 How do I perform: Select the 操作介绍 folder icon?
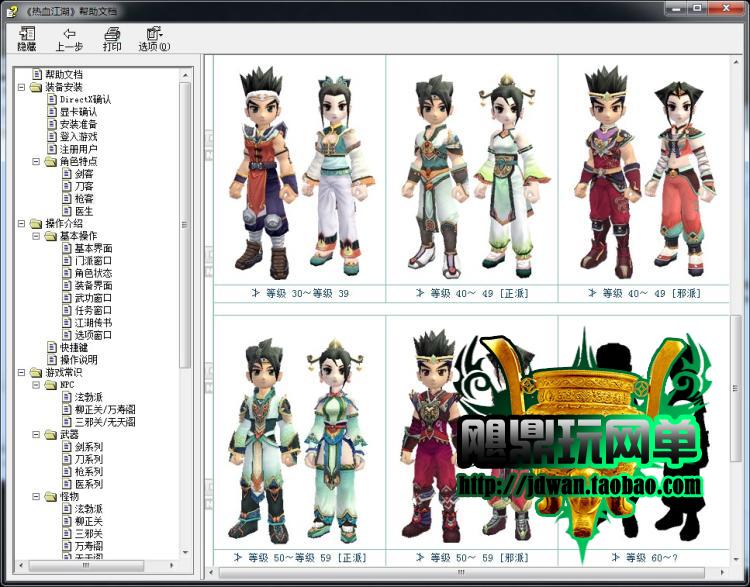coord(36,223)
